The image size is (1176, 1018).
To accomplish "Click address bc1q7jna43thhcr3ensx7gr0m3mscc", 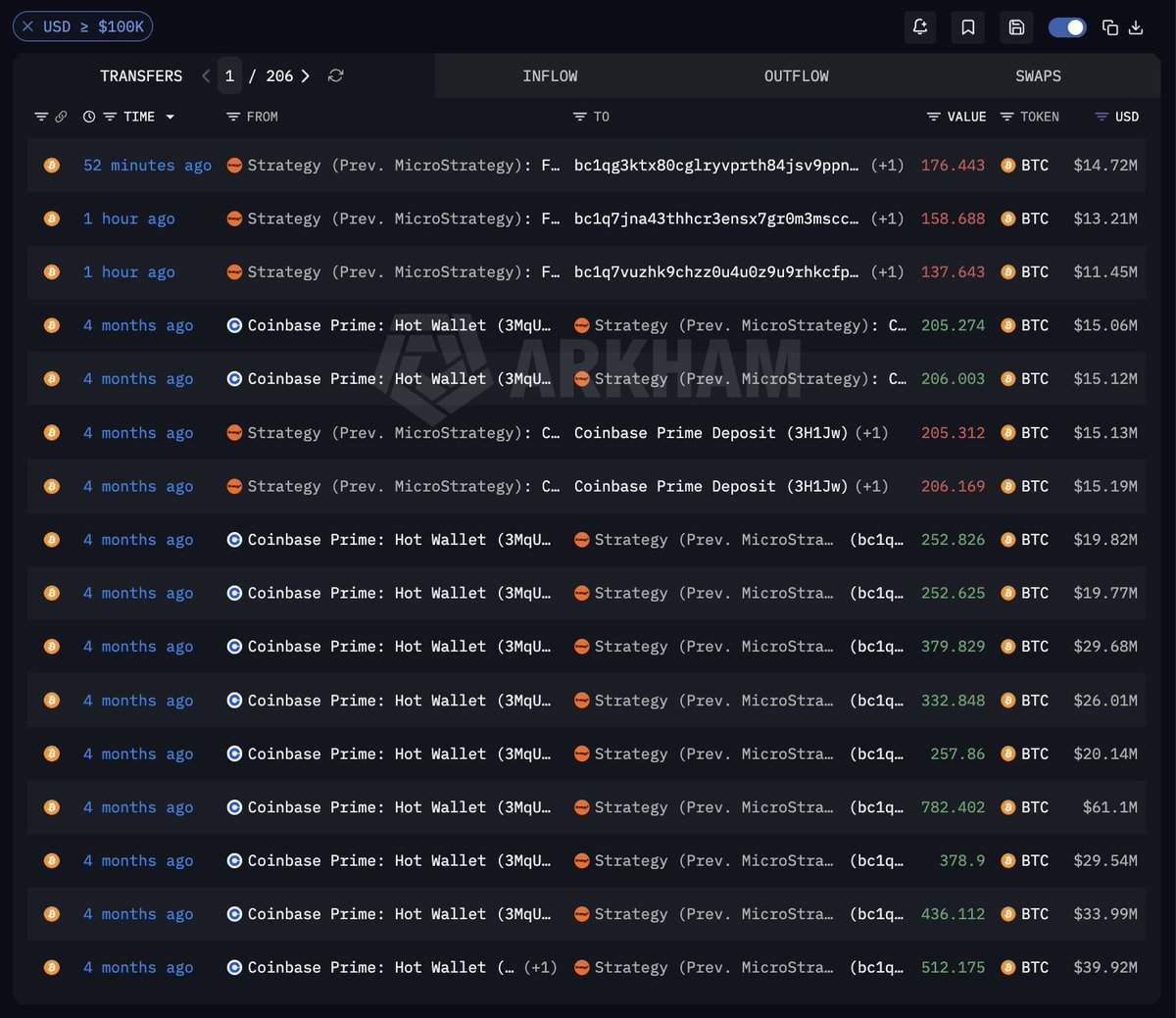I will click(x=716, y=218).
